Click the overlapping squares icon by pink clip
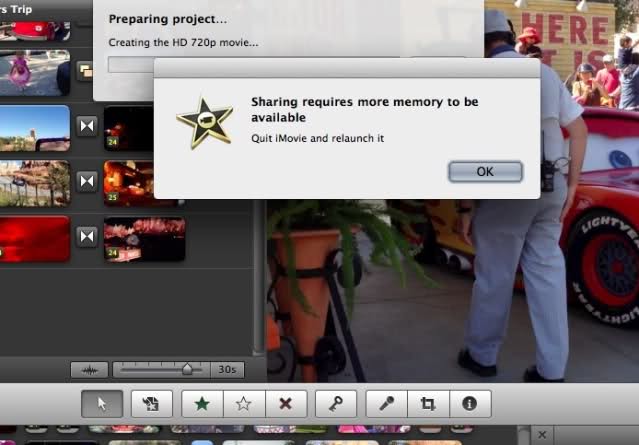 [x=85, y=71]
